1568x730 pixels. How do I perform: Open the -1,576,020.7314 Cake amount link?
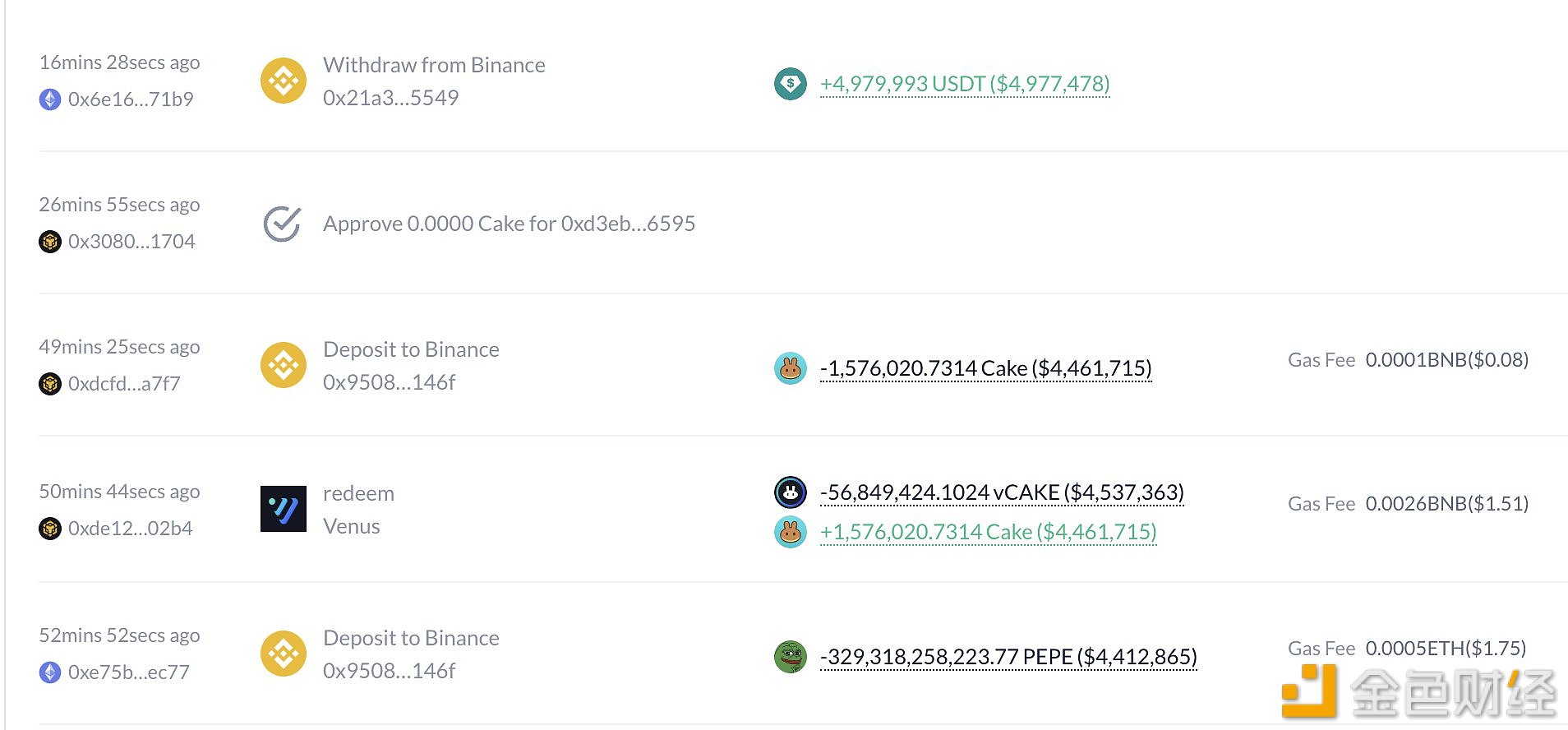[x=986, y=368]
